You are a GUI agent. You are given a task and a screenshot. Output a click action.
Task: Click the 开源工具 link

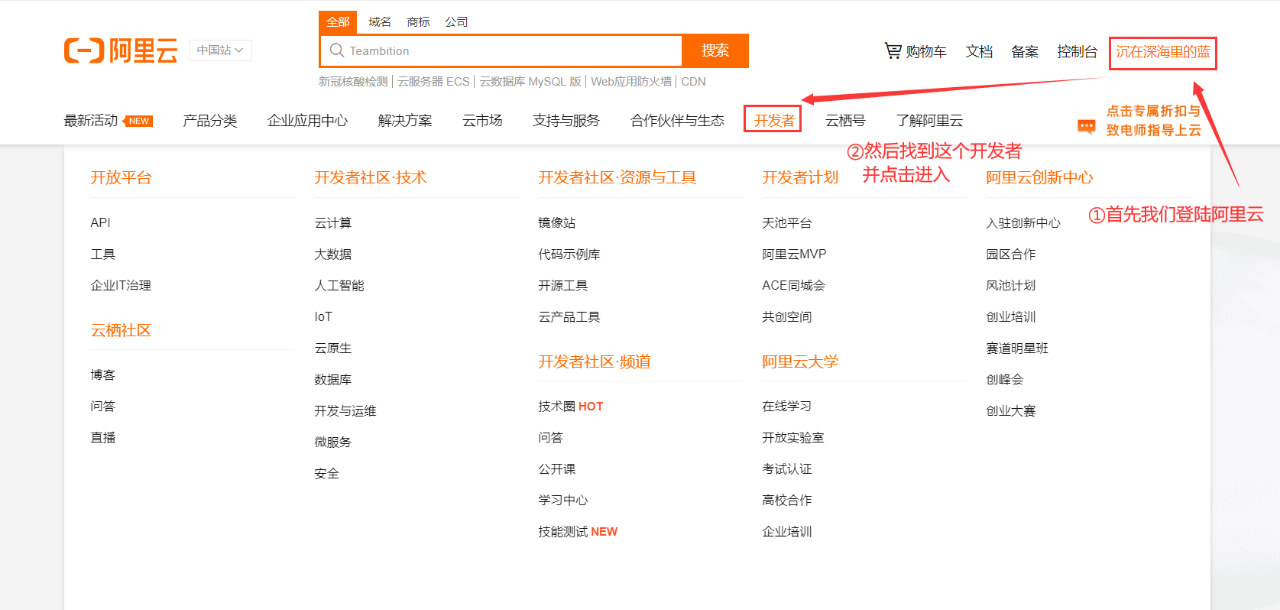pos(563,286)
